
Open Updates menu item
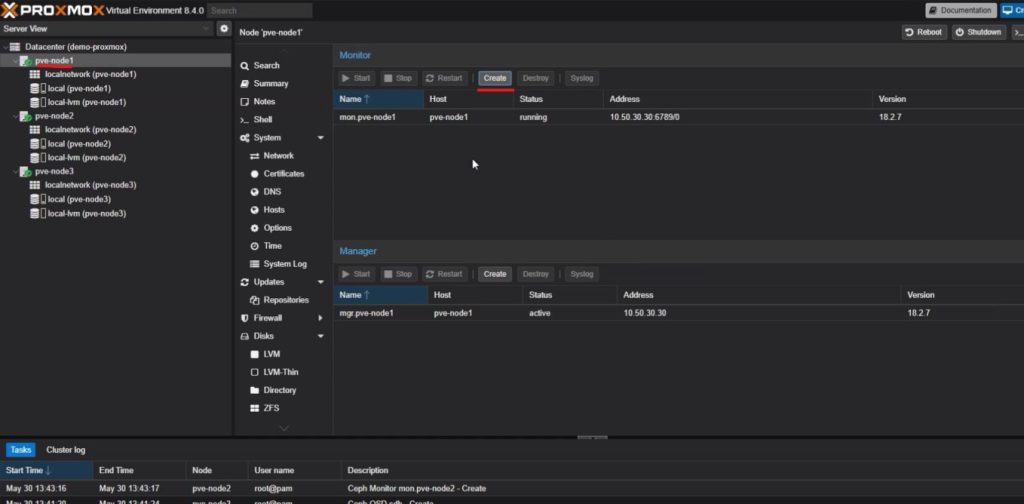tap(269, 282)
